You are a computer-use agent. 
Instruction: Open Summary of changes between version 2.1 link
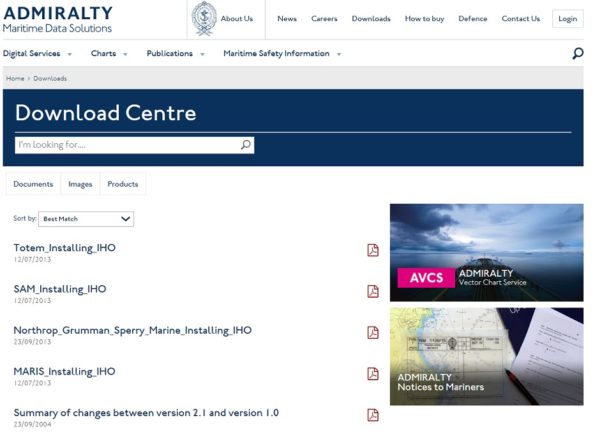146,413
